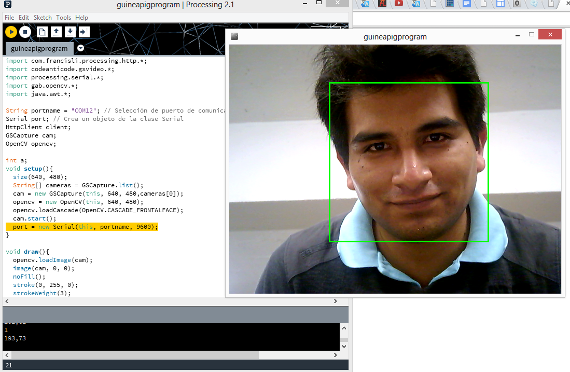Image resolution: width=570 pixels, height=372 pixels.
Task: Open the tab options dropdown arrow
Action: point(81,48)
